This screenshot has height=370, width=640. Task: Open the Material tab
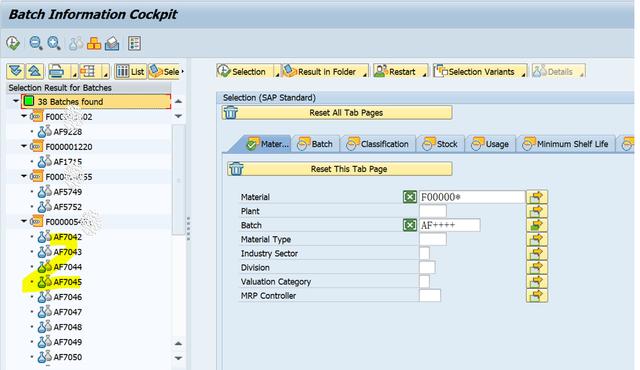(267, 144)
